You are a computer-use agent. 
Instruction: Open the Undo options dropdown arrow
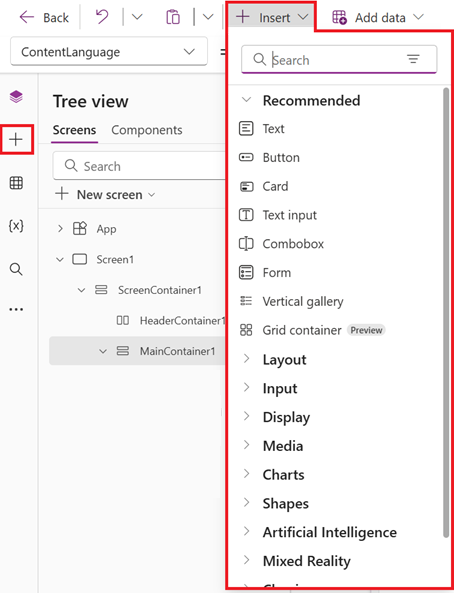click(x=137, y=17)
